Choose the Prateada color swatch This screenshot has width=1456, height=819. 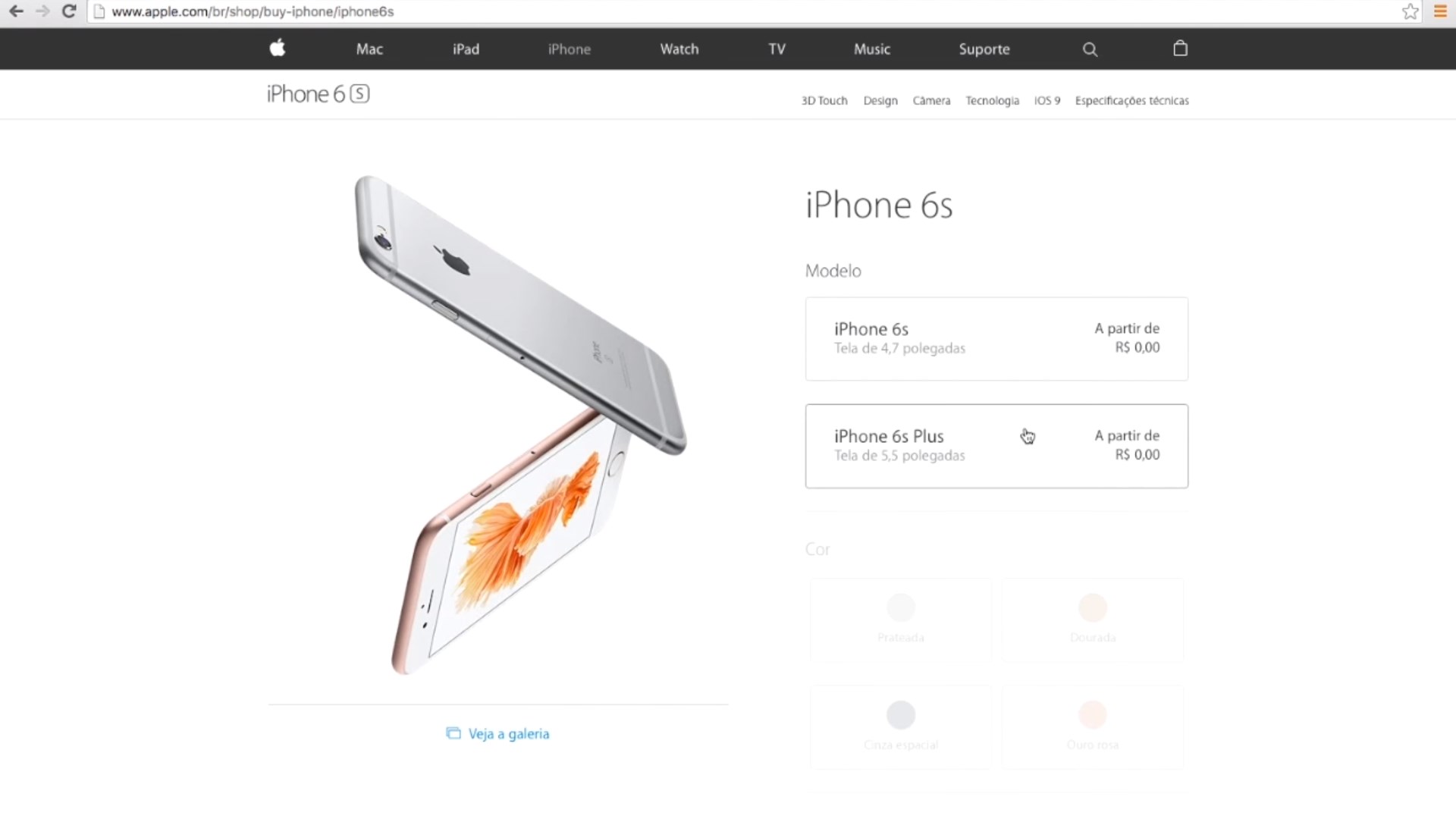pyautogui.click(x=901, y=620)
